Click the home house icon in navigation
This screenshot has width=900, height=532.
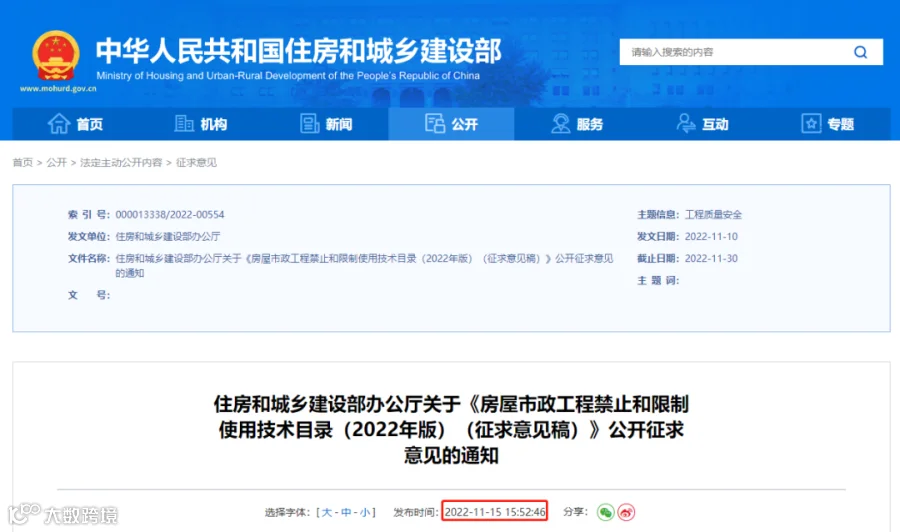tap(59, 123)
